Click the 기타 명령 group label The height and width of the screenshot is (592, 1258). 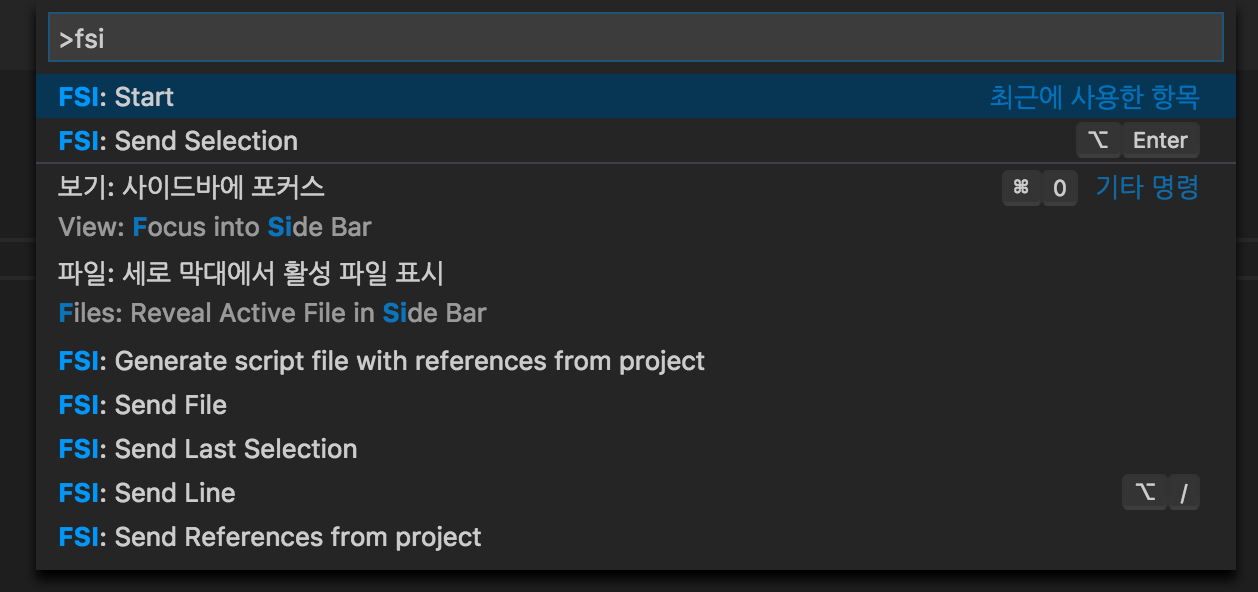tap(1147, 187)
